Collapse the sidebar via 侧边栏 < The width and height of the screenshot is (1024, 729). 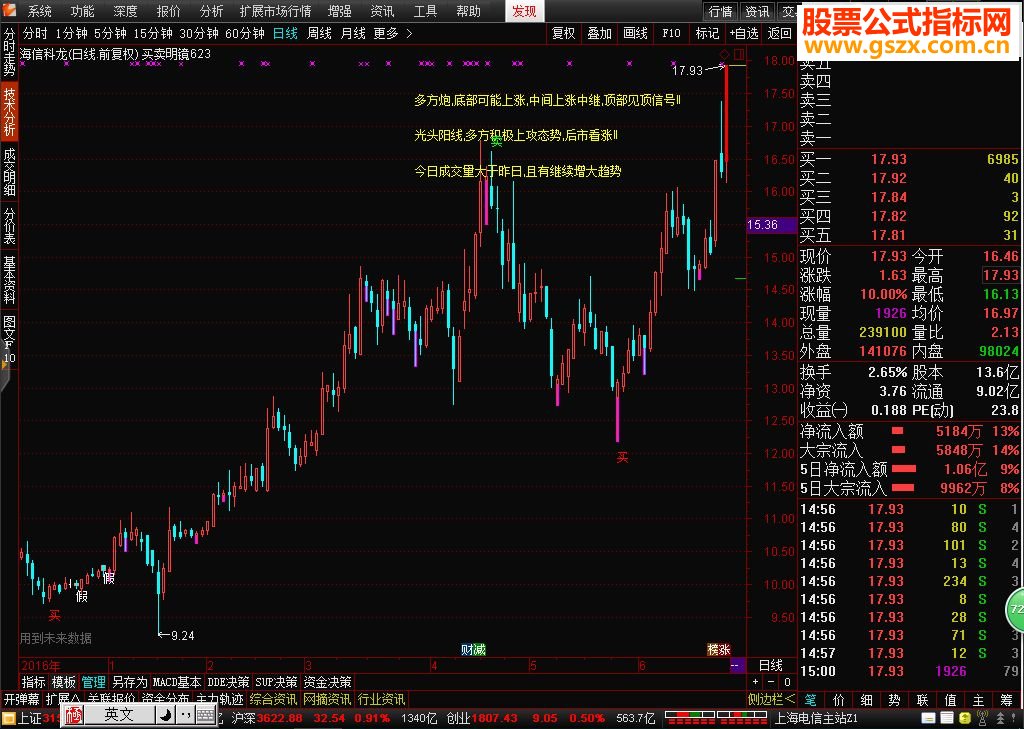click(x=771, y=700)
